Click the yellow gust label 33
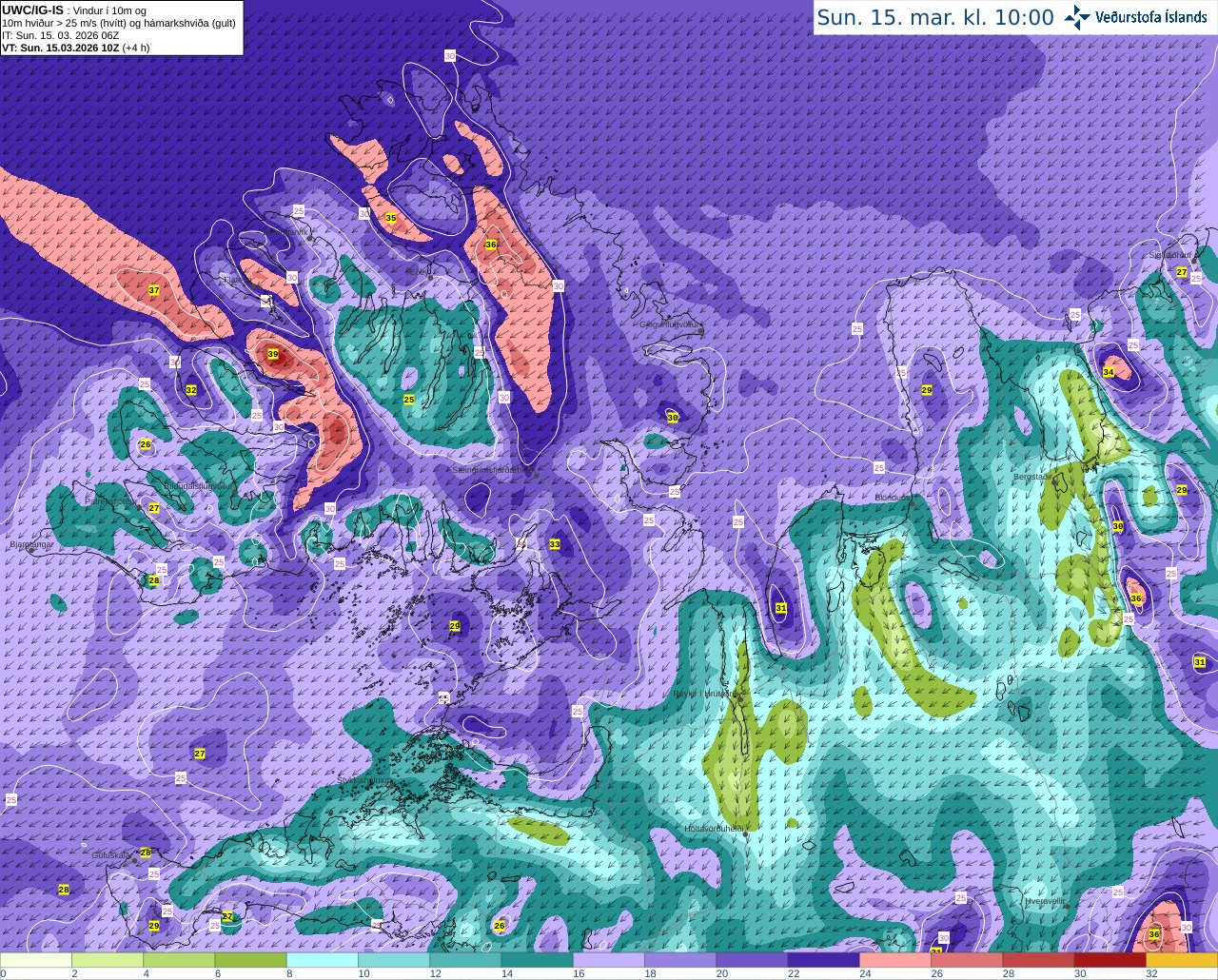The image size is (1218, 980). pyautogui.click(x=555, y=544)
